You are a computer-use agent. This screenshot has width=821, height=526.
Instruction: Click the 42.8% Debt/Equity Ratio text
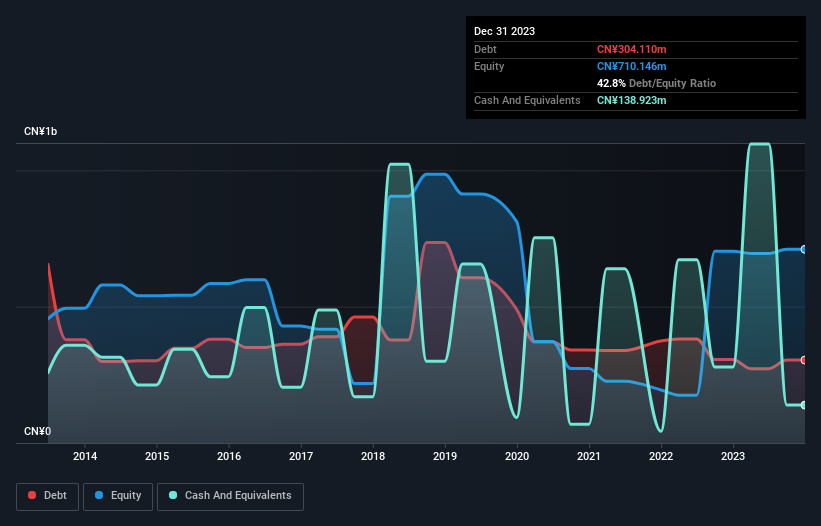click(x=656, y=83)
